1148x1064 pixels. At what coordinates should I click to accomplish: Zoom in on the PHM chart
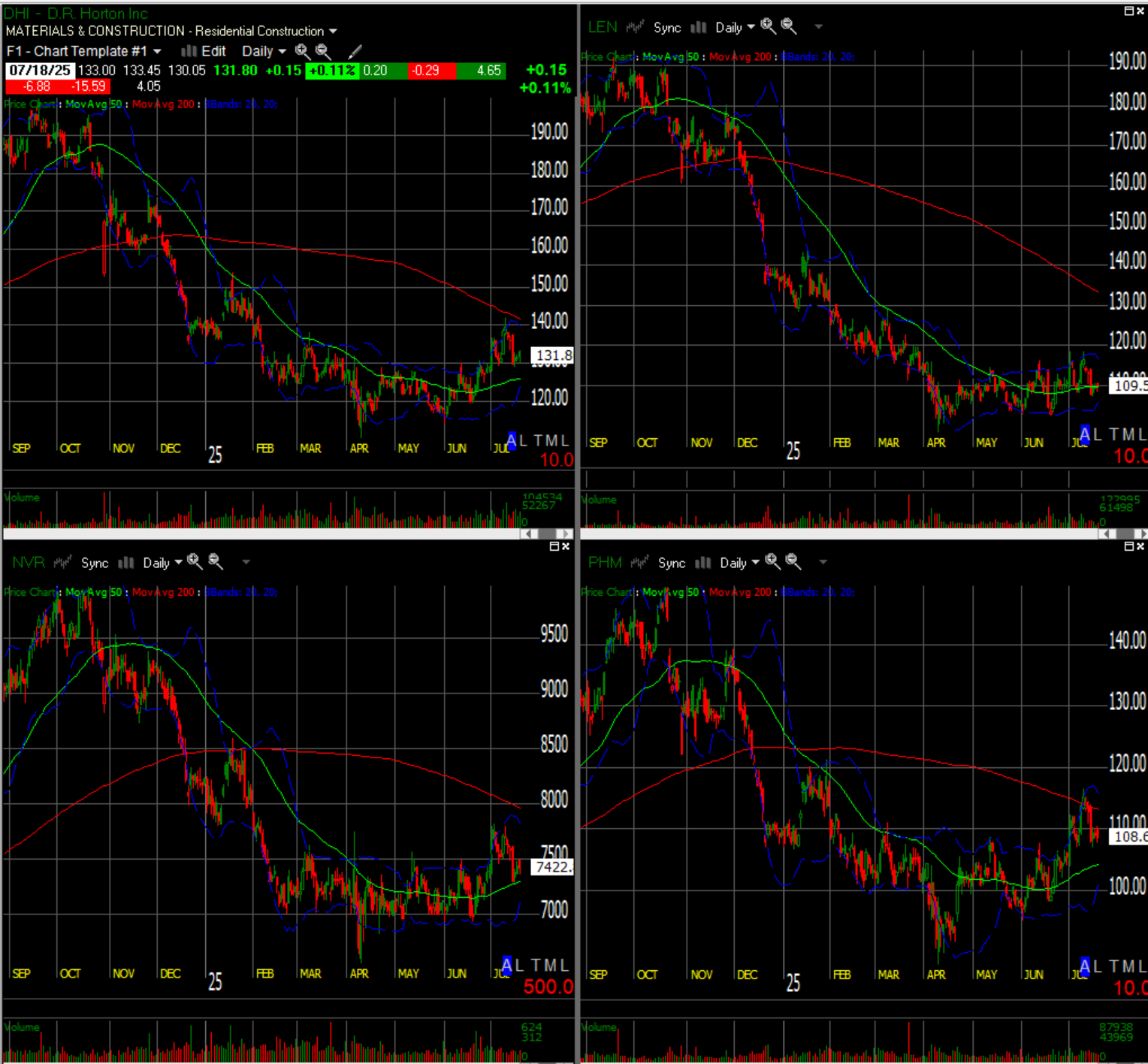pos(772,561)
